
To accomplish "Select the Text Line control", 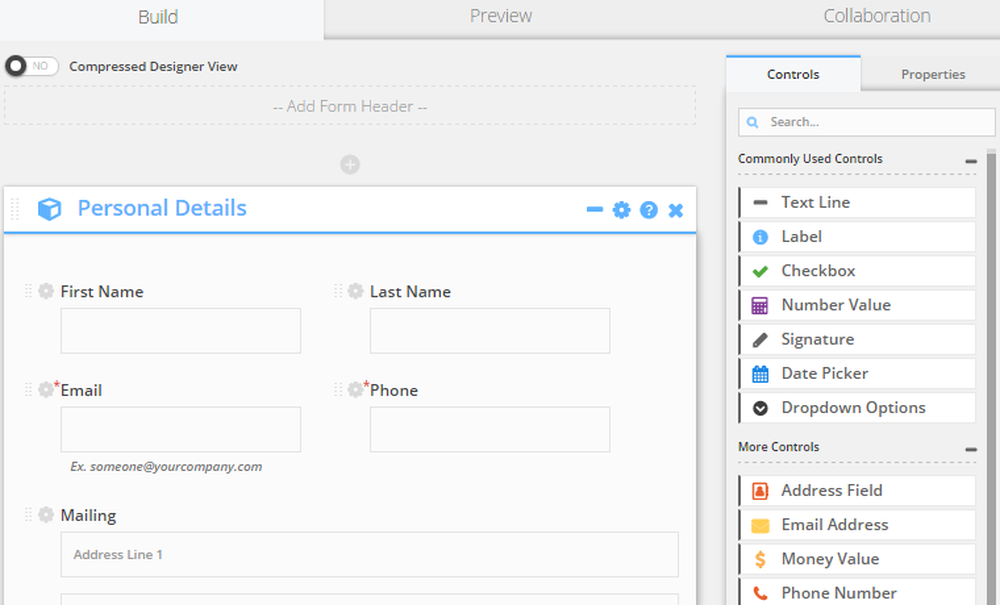I will 857,202.
